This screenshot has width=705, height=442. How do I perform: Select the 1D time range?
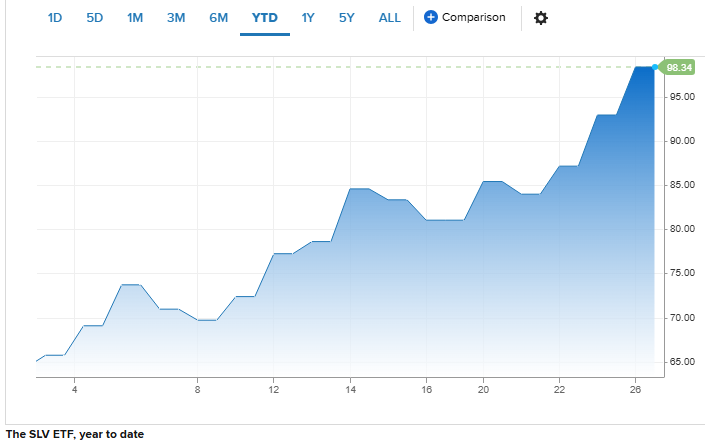[x=55, y=18]
